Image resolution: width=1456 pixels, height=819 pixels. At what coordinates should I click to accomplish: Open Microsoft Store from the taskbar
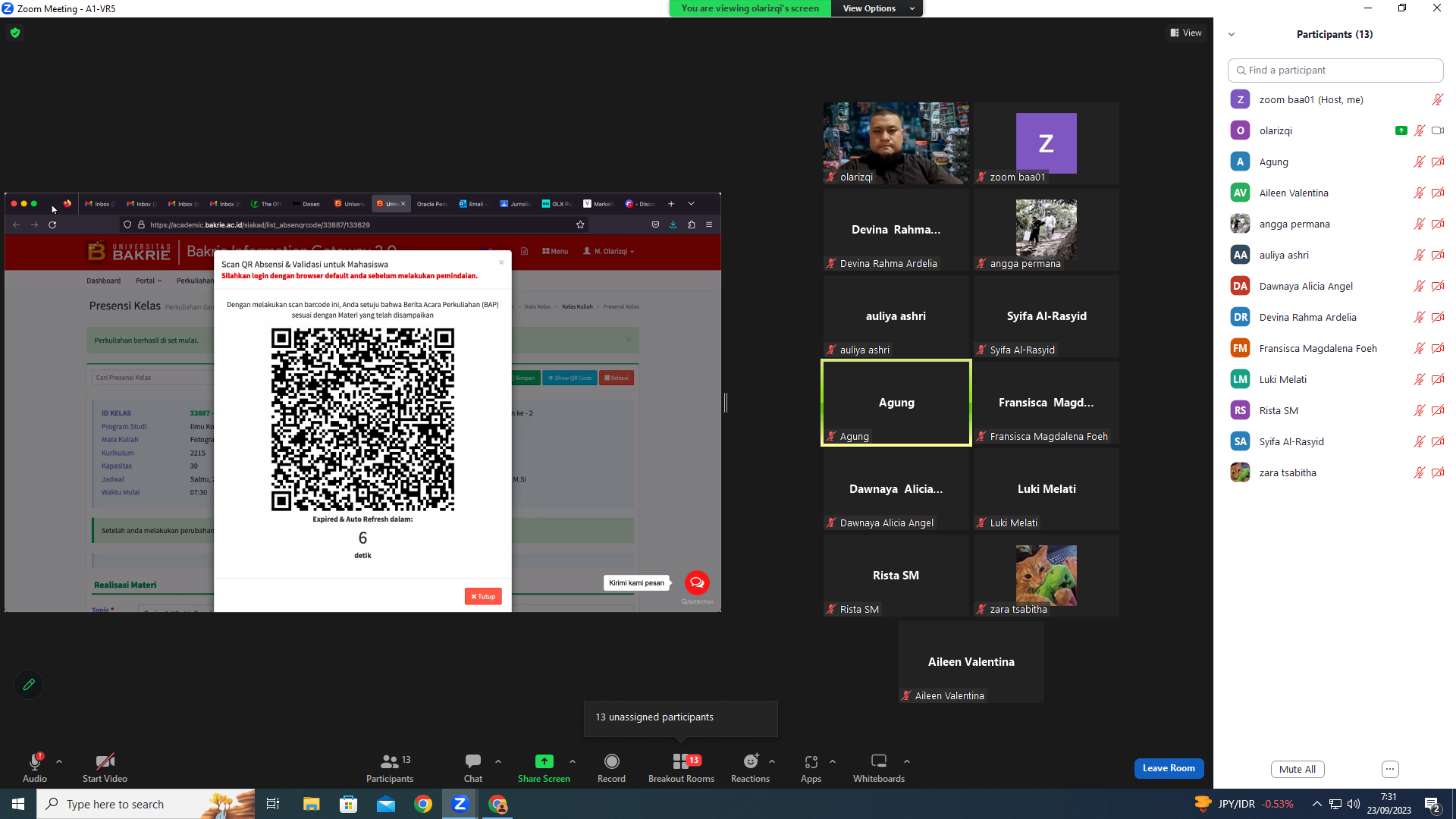(x=348, y=804)
